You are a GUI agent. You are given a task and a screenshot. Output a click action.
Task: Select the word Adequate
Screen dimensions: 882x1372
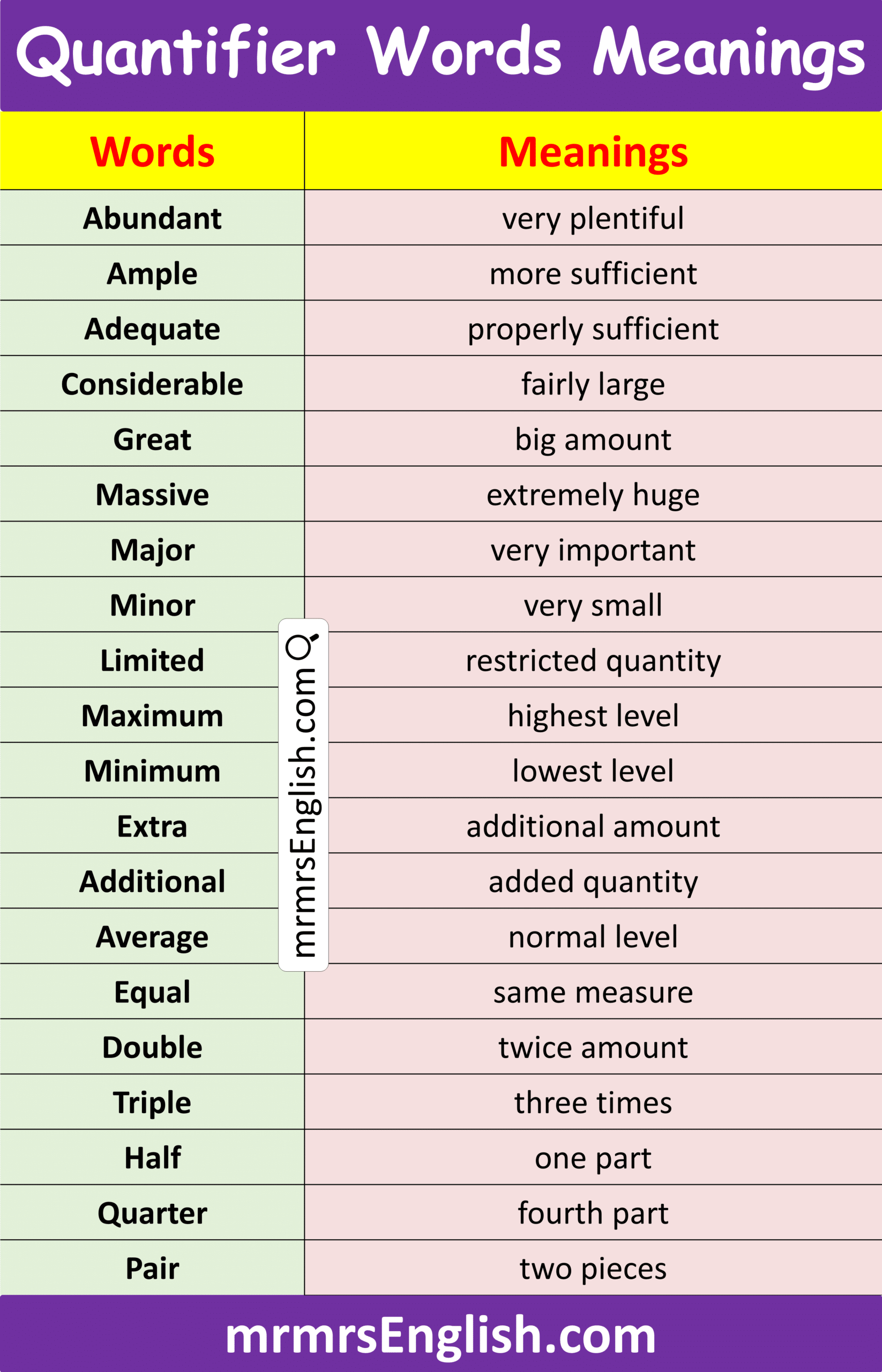point(152,329)
